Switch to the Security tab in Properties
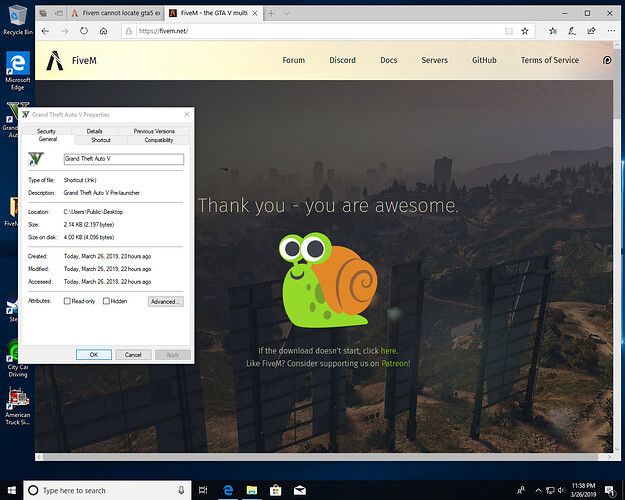625x500 pixels. click(x=46, y=131)
